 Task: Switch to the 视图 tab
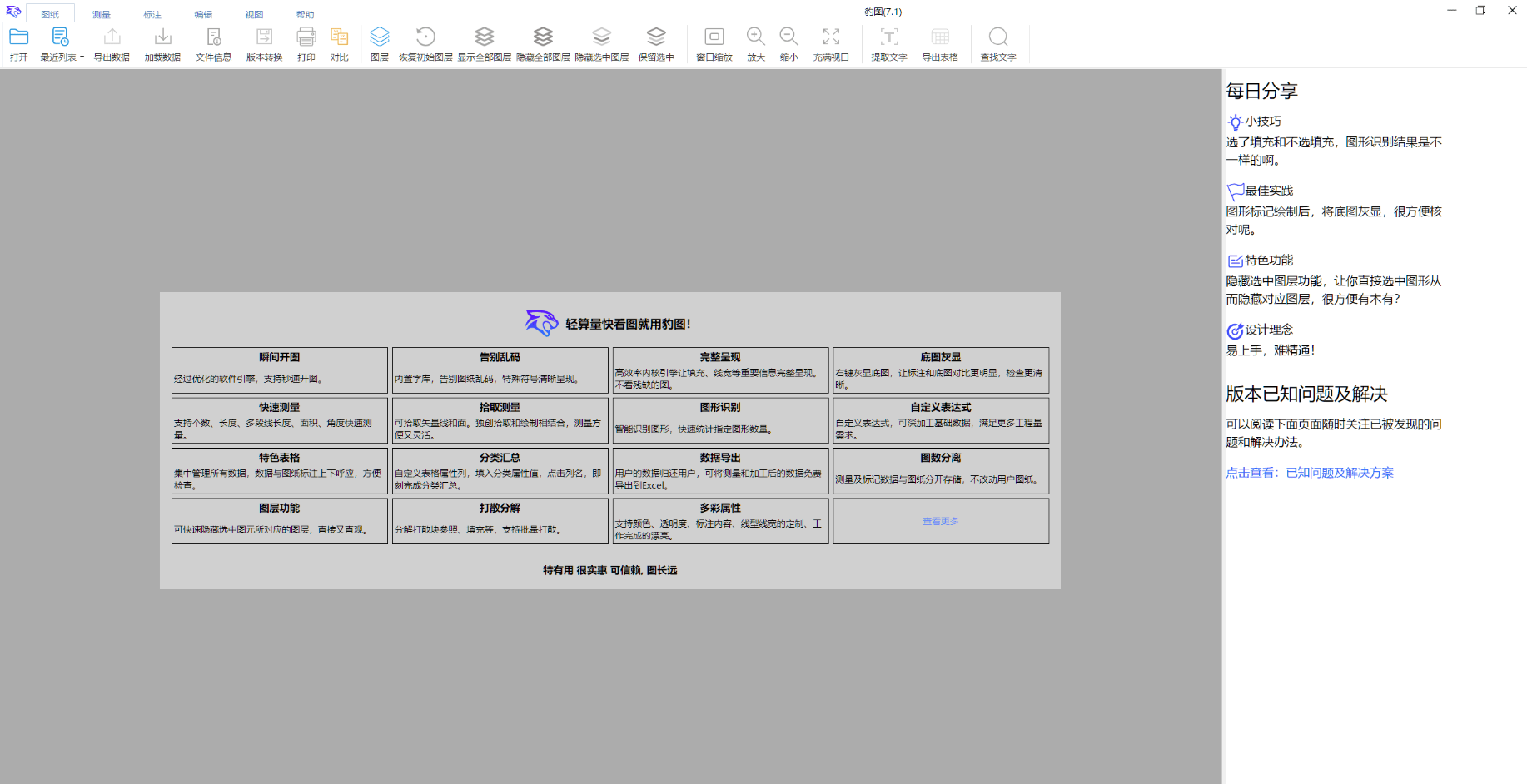point(254,14)
